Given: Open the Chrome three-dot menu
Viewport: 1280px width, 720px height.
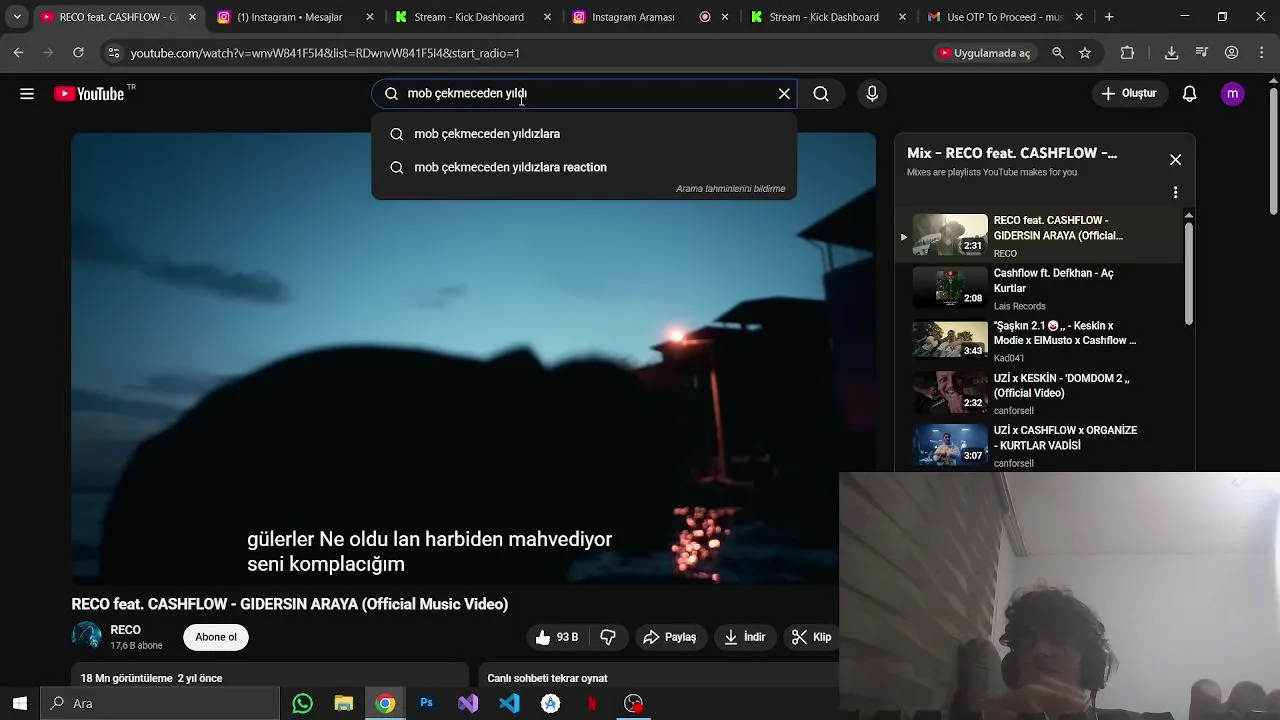Looking at the screenshot, I should pos(1261,53).
